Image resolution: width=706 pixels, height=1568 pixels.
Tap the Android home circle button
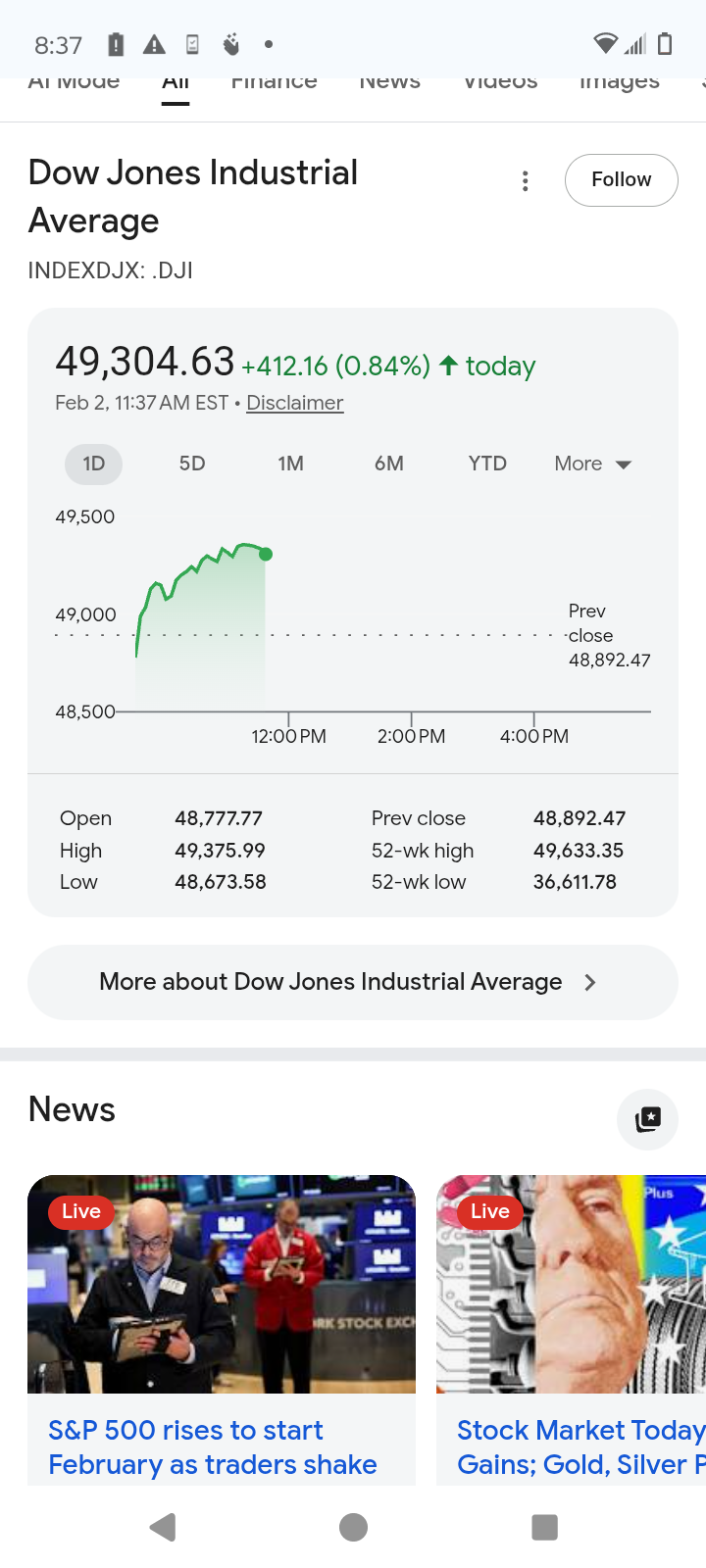[353, 1527]
